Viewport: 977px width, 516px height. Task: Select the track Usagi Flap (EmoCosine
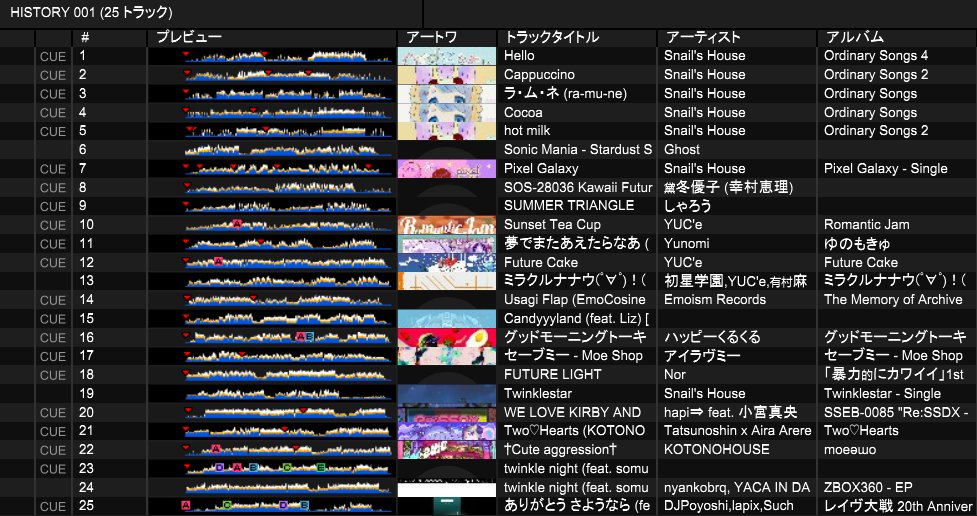[574, 300]
